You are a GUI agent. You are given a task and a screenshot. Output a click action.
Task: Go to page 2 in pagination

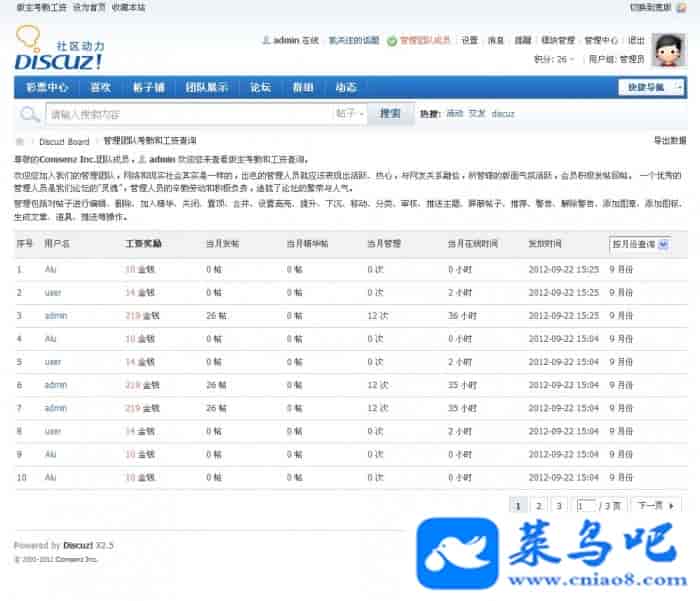point(539,505)
